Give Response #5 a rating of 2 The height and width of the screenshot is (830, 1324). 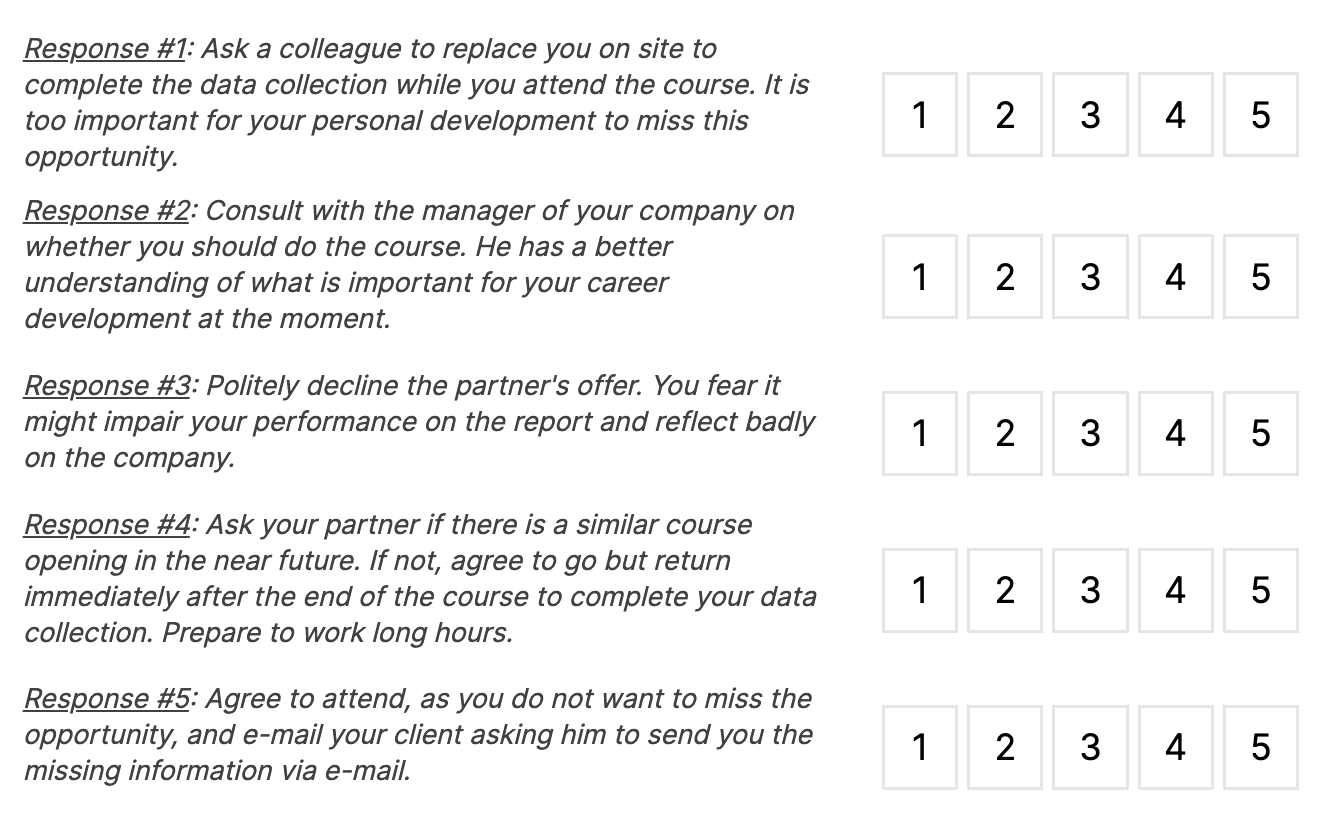point(1004,747)
